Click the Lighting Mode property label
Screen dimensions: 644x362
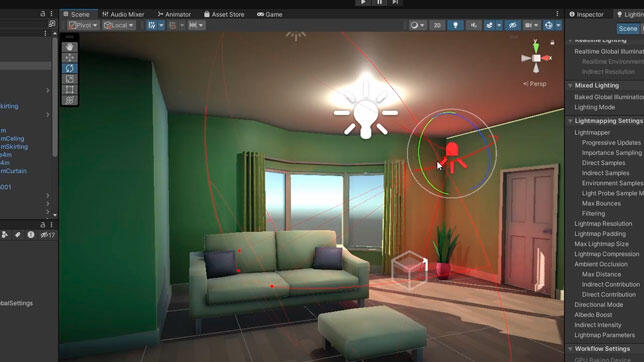coord(595,107)
